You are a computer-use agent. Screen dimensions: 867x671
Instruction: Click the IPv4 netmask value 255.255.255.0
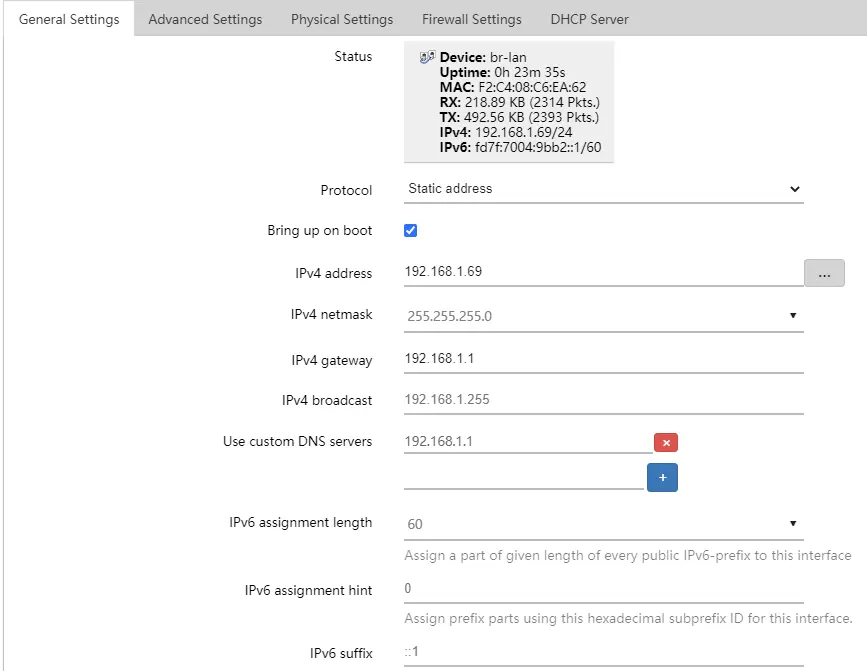450,316
